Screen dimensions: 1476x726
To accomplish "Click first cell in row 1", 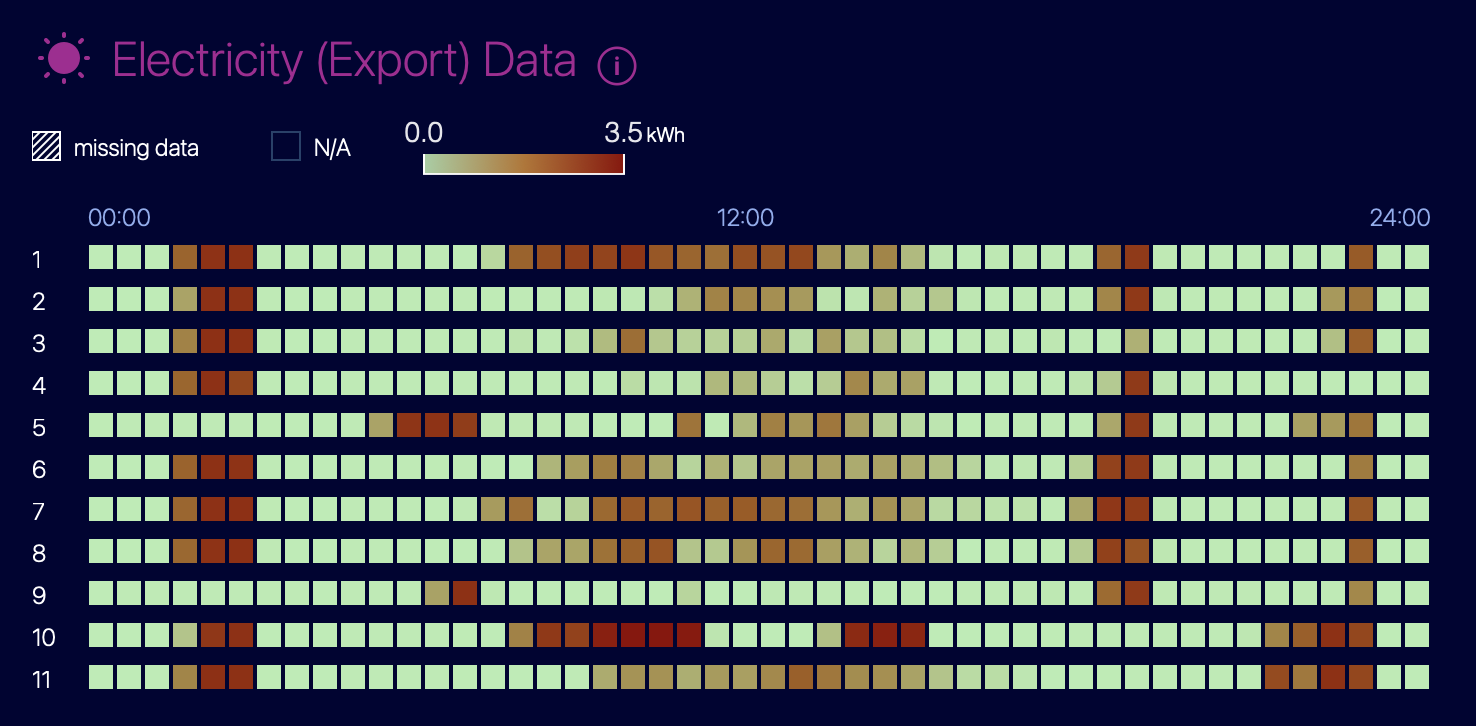I will pyautogui.click(x=101, y=257).
